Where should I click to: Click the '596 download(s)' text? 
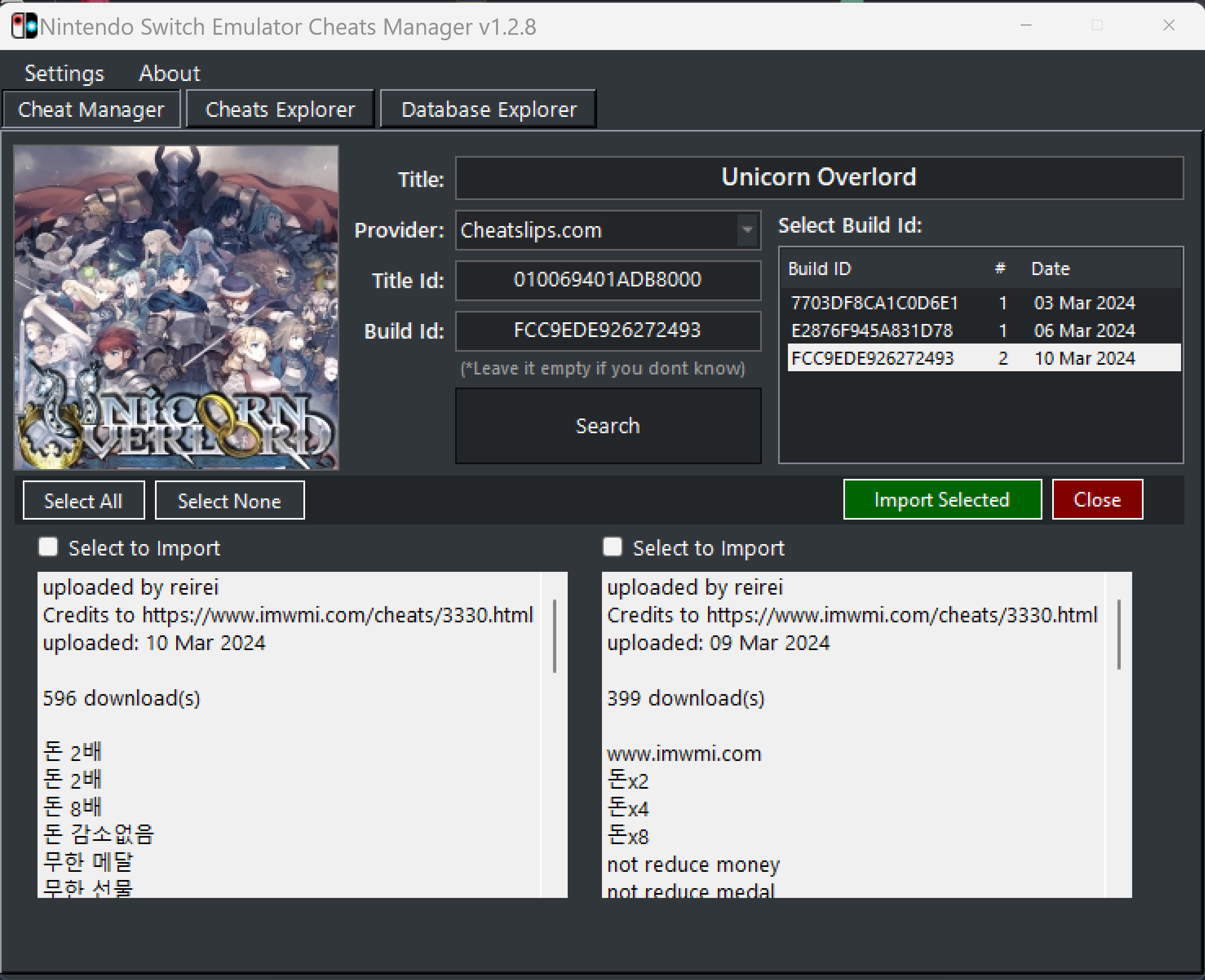[121, 698]
